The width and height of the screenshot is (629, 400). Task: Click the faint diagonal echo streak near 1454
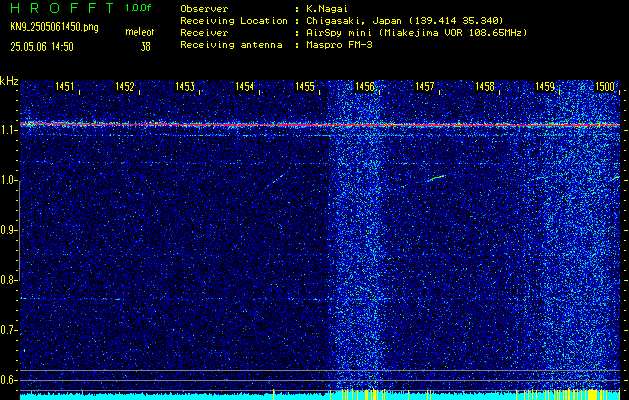tap(277, 179)
